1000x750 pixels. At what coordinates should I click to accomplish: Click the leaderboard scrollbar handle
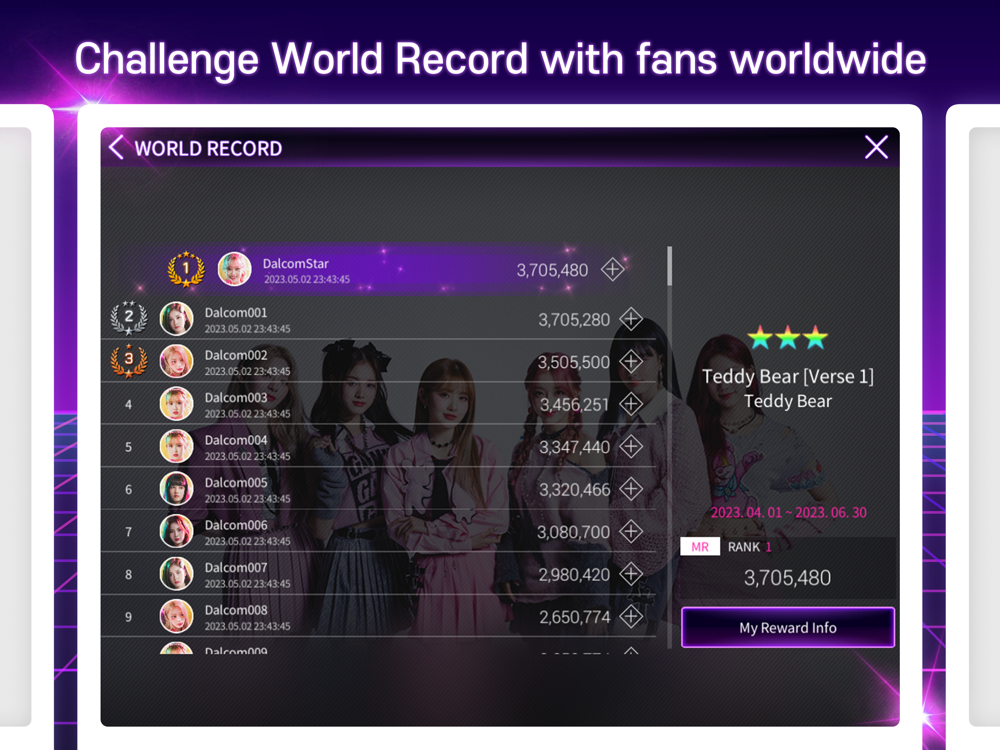669,265
